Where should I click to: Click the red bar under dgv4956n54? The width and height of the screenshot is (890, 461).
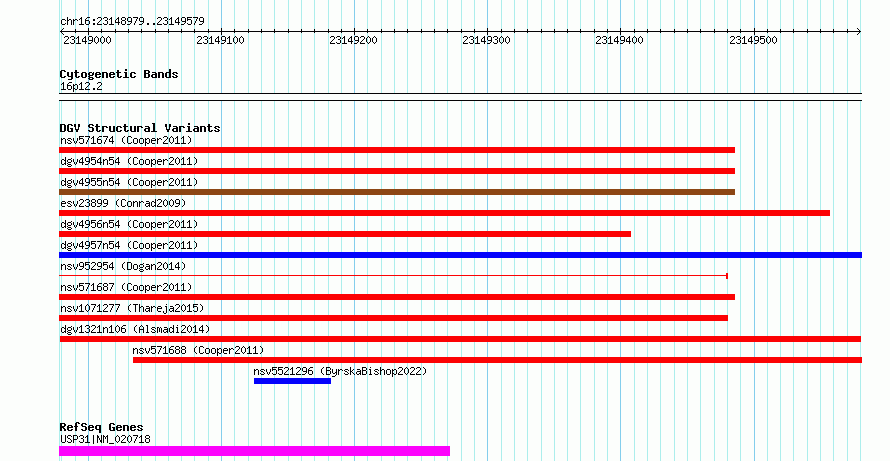point(345,234)
